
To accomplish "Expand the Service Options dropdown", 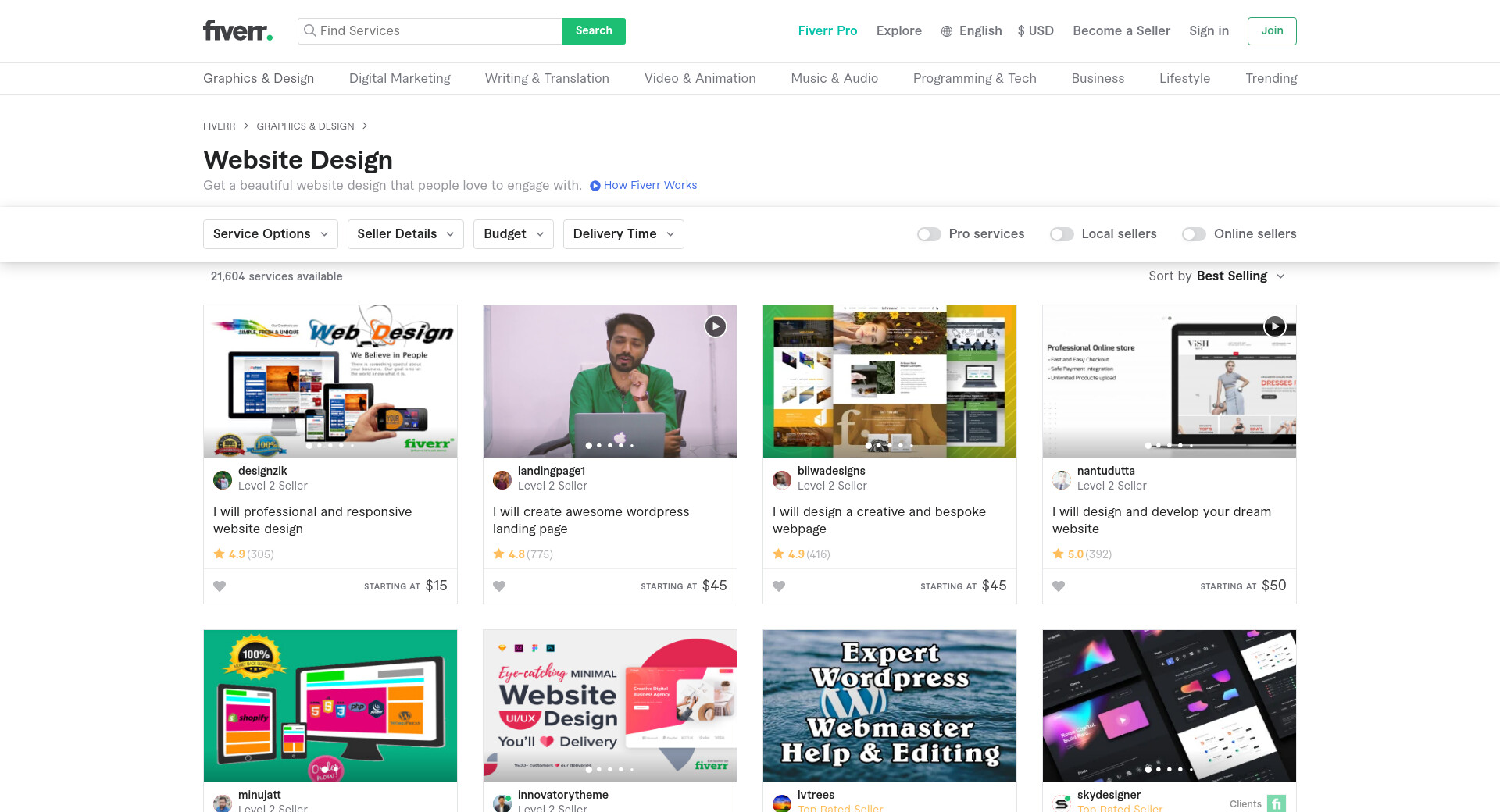I will coord(270,234).
